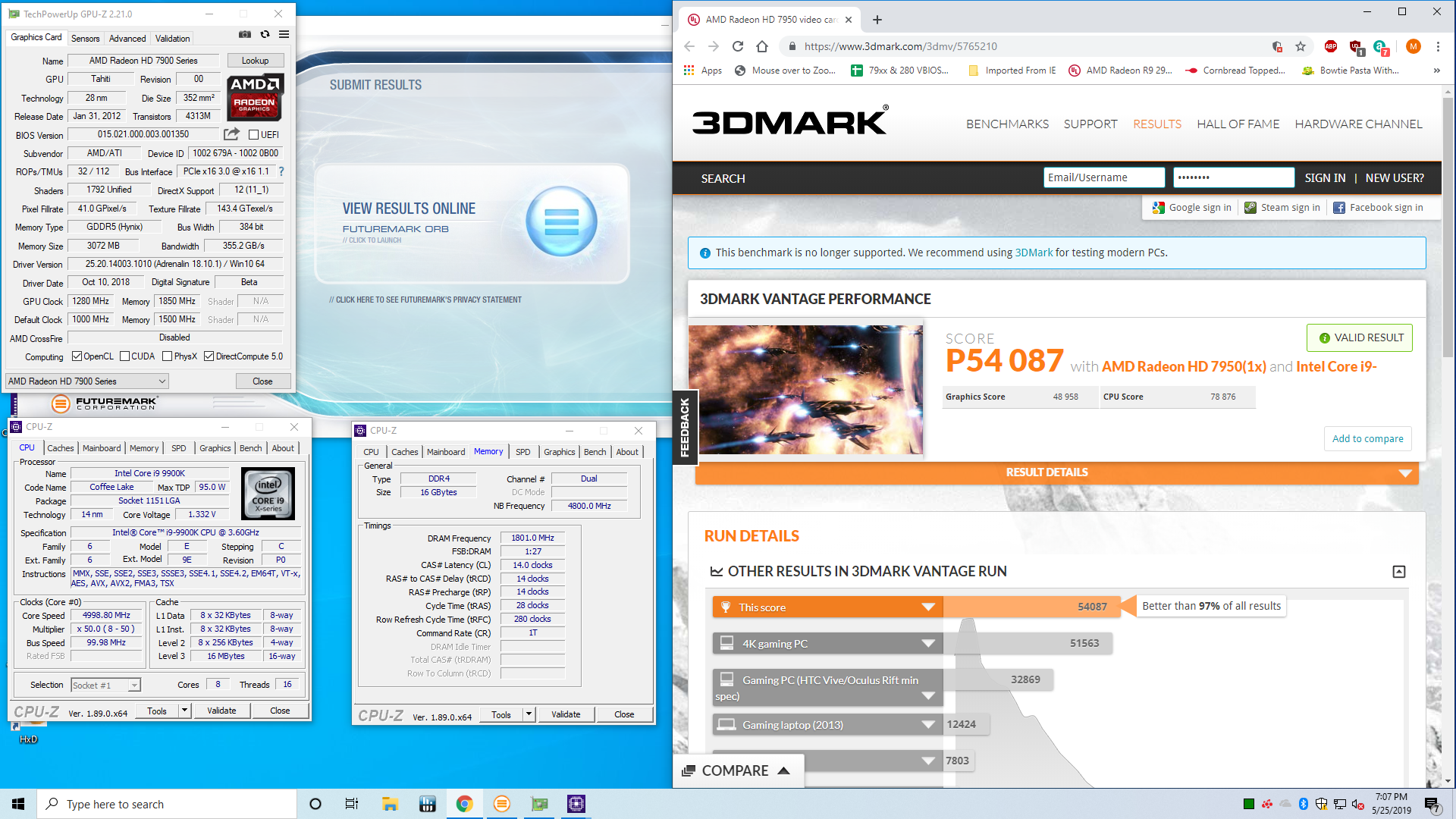Open BENCHMARKS in 3DMark navigation

coord(1007,124)
